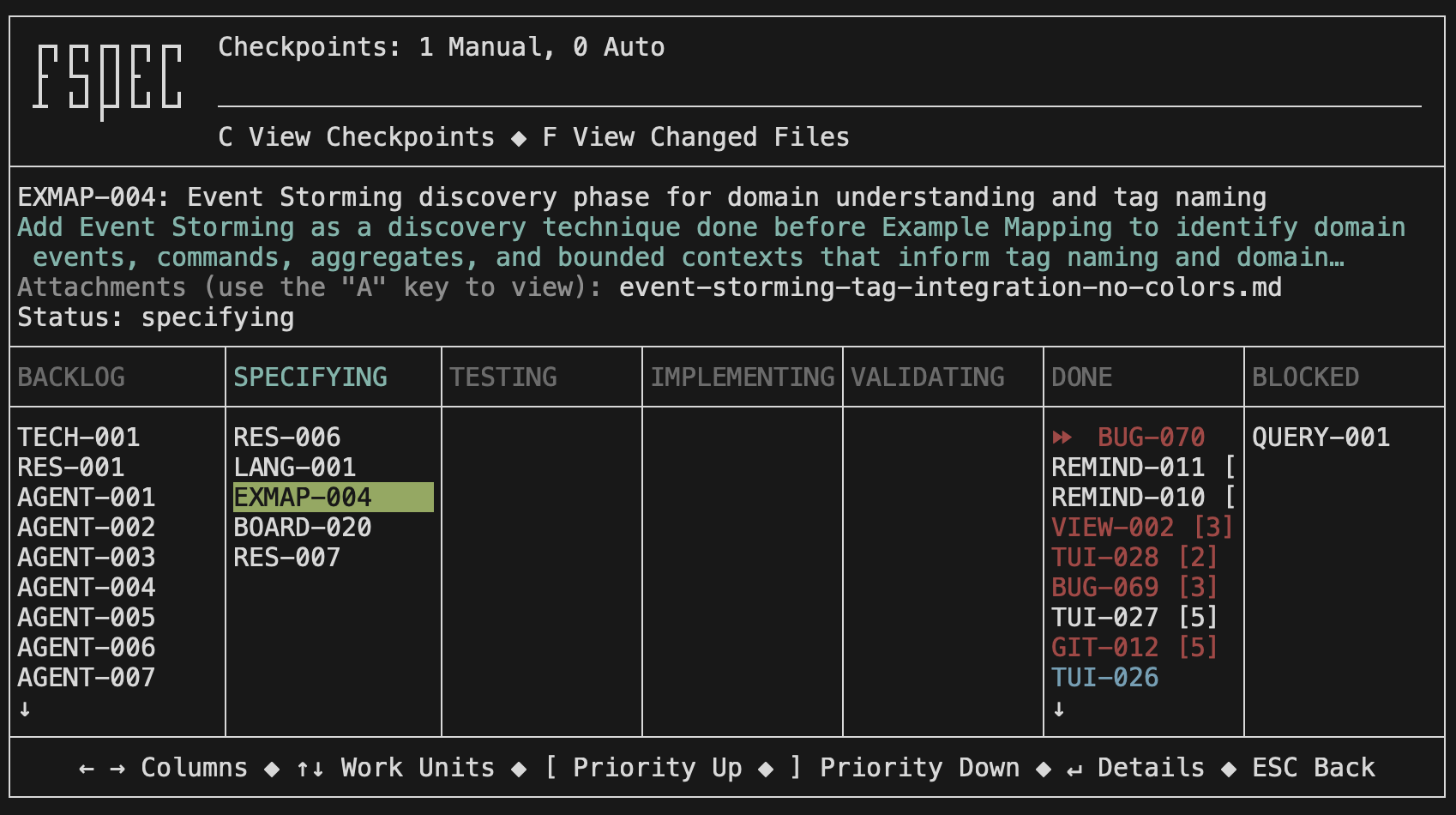Open attachment event-storming-tag-integration-no-colors.md
The image size is (1456, 815).
click(x=950, y=287)
